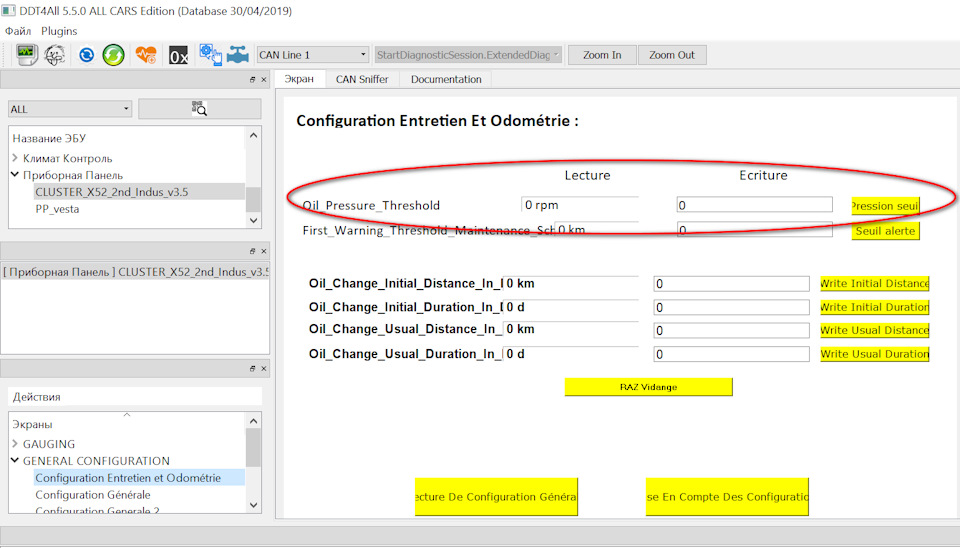Click the Seuil alerte button
This screenshot has height=548, width=960.
(x=885, y=231)
